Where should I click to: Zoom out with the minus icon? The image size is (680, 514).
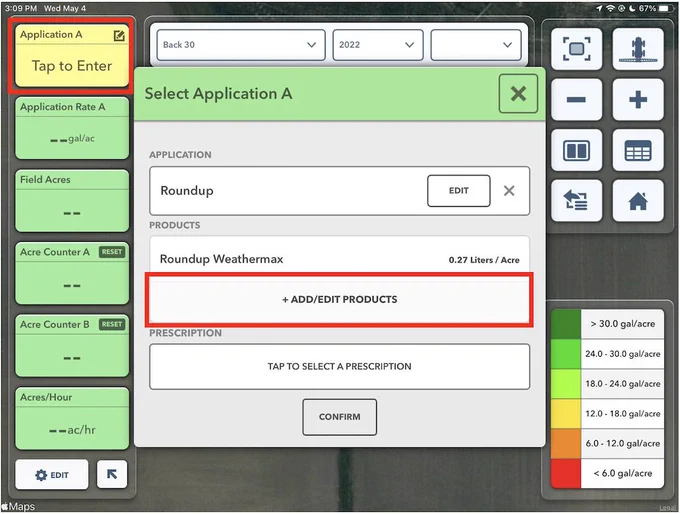(x=576, y=100)
